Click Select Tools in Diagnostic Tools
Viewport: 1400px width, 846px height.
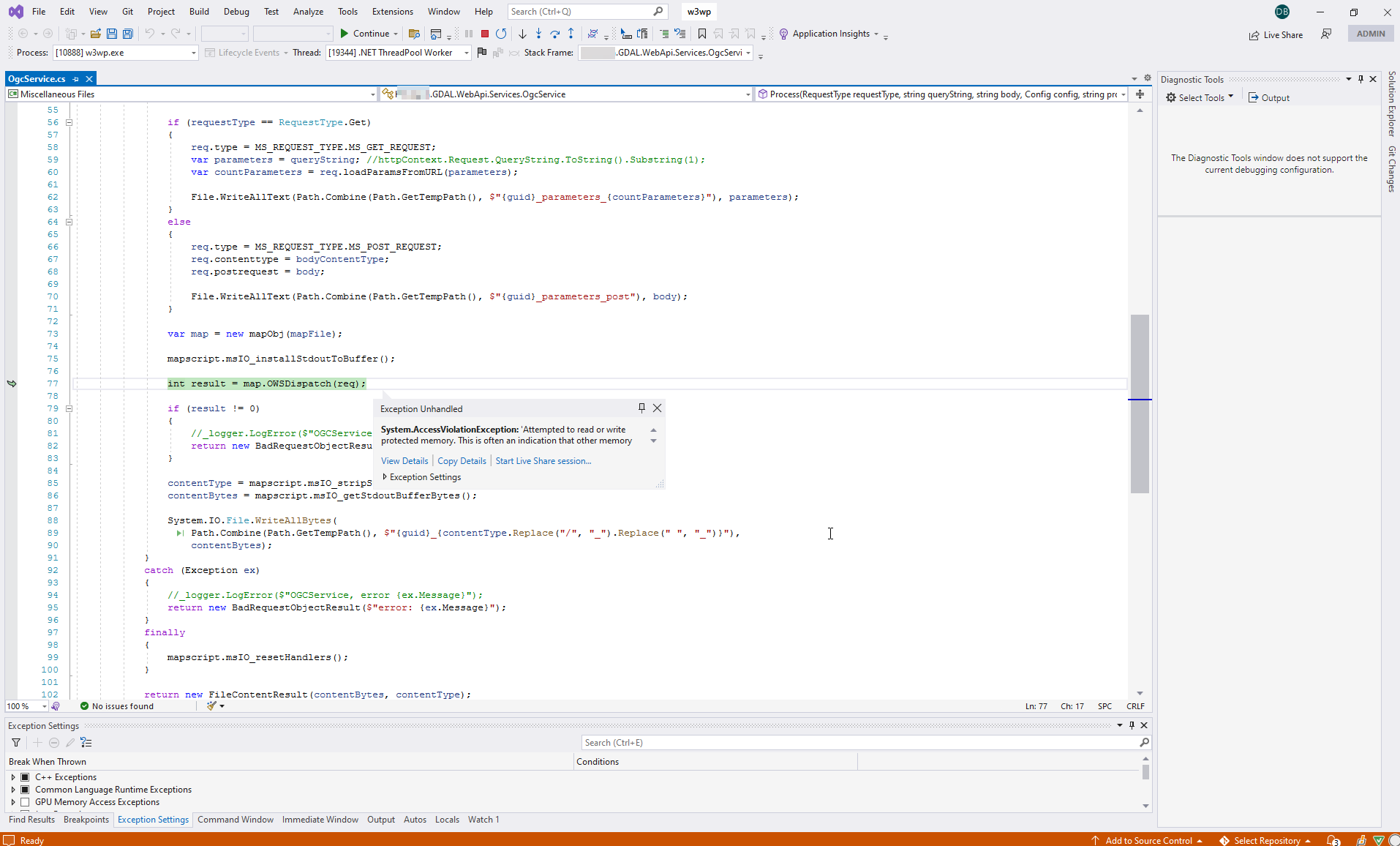pos(1200,97)
